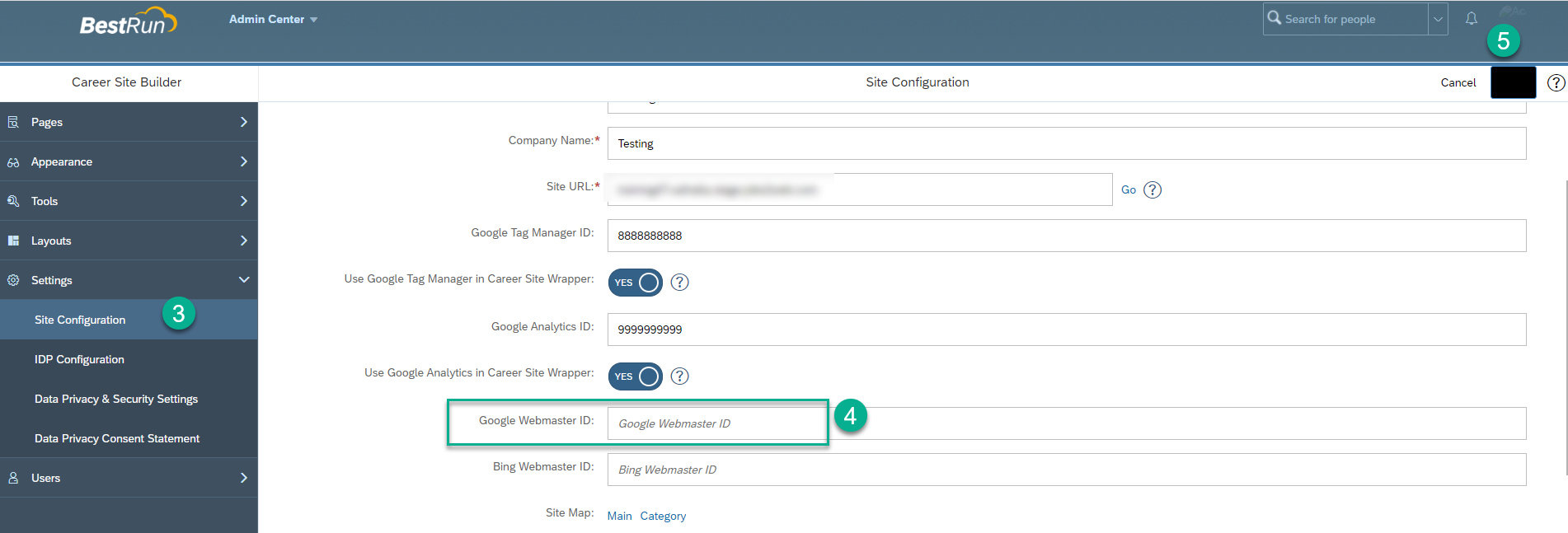The height and width of the screenshot is (533, 1568).
Task: Open the Users menu item
Action: [129, 478]
